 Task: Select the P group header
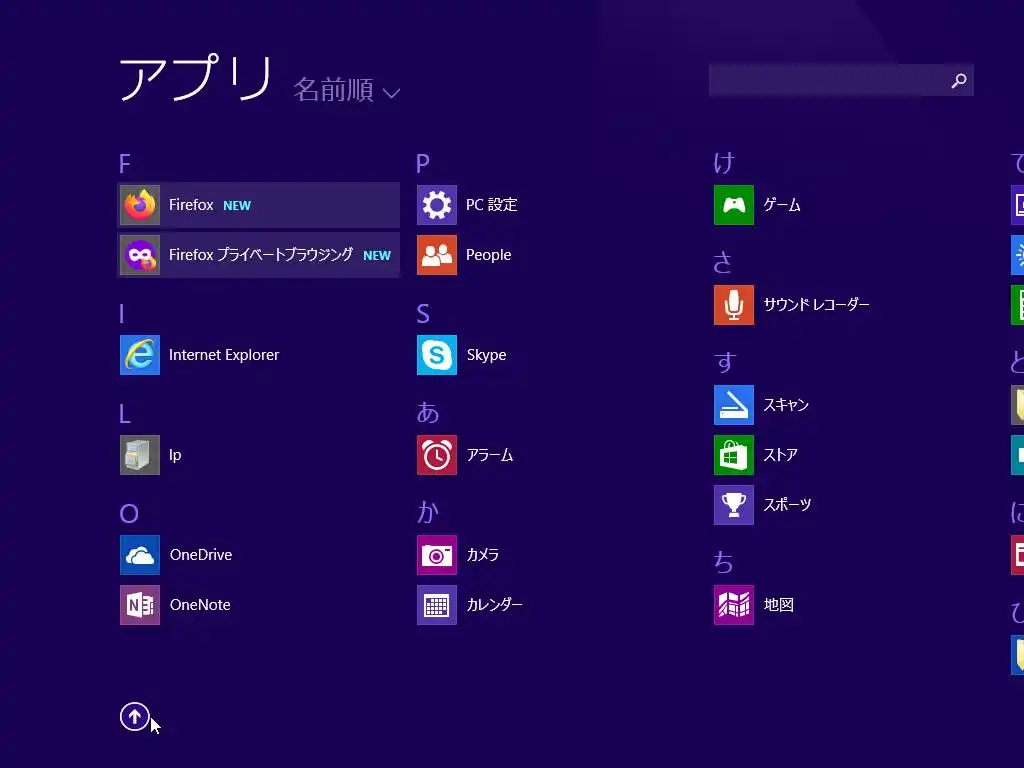coord(423,163)
